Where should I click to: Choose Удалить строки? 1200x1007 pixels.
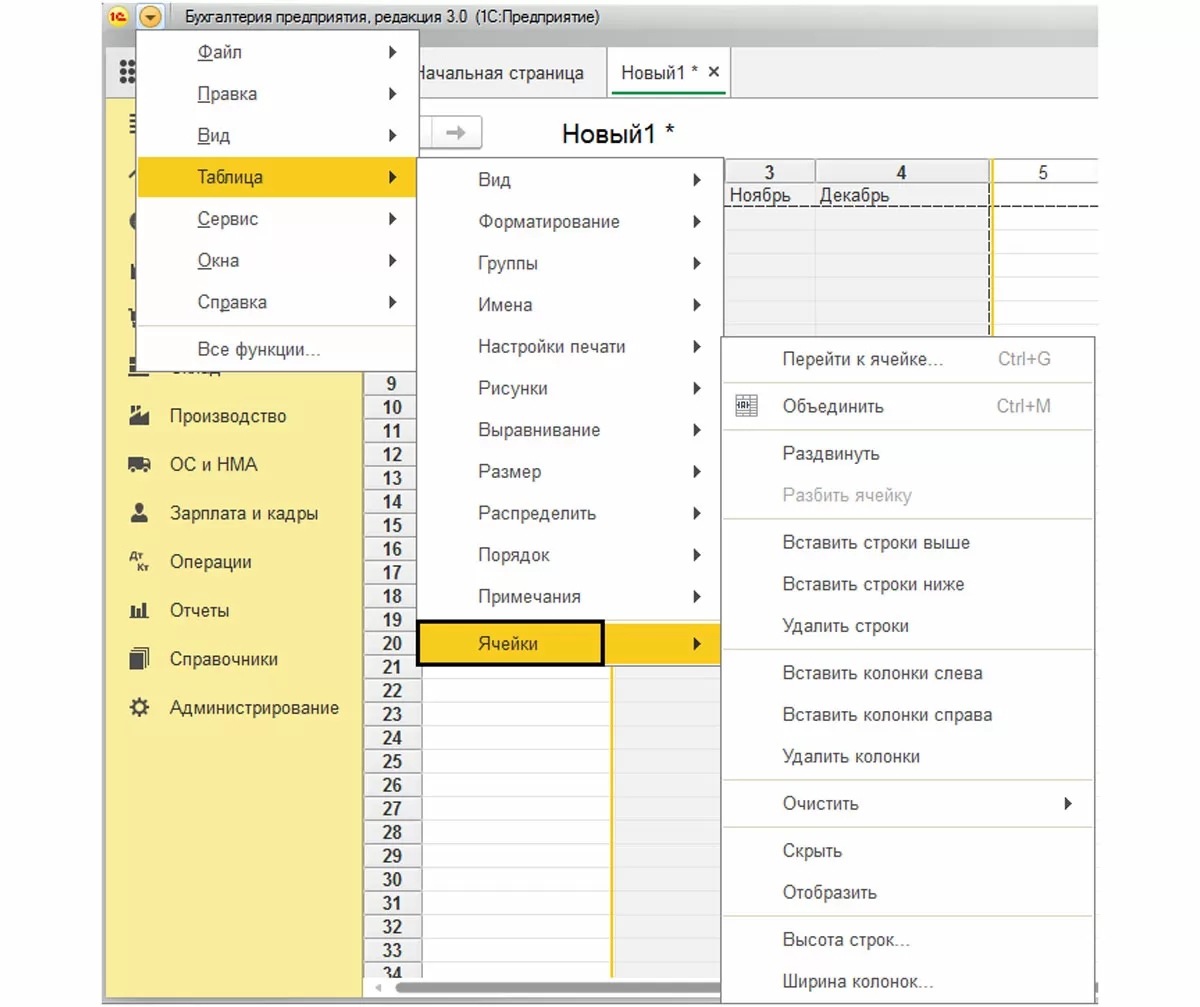click(909, 626)
